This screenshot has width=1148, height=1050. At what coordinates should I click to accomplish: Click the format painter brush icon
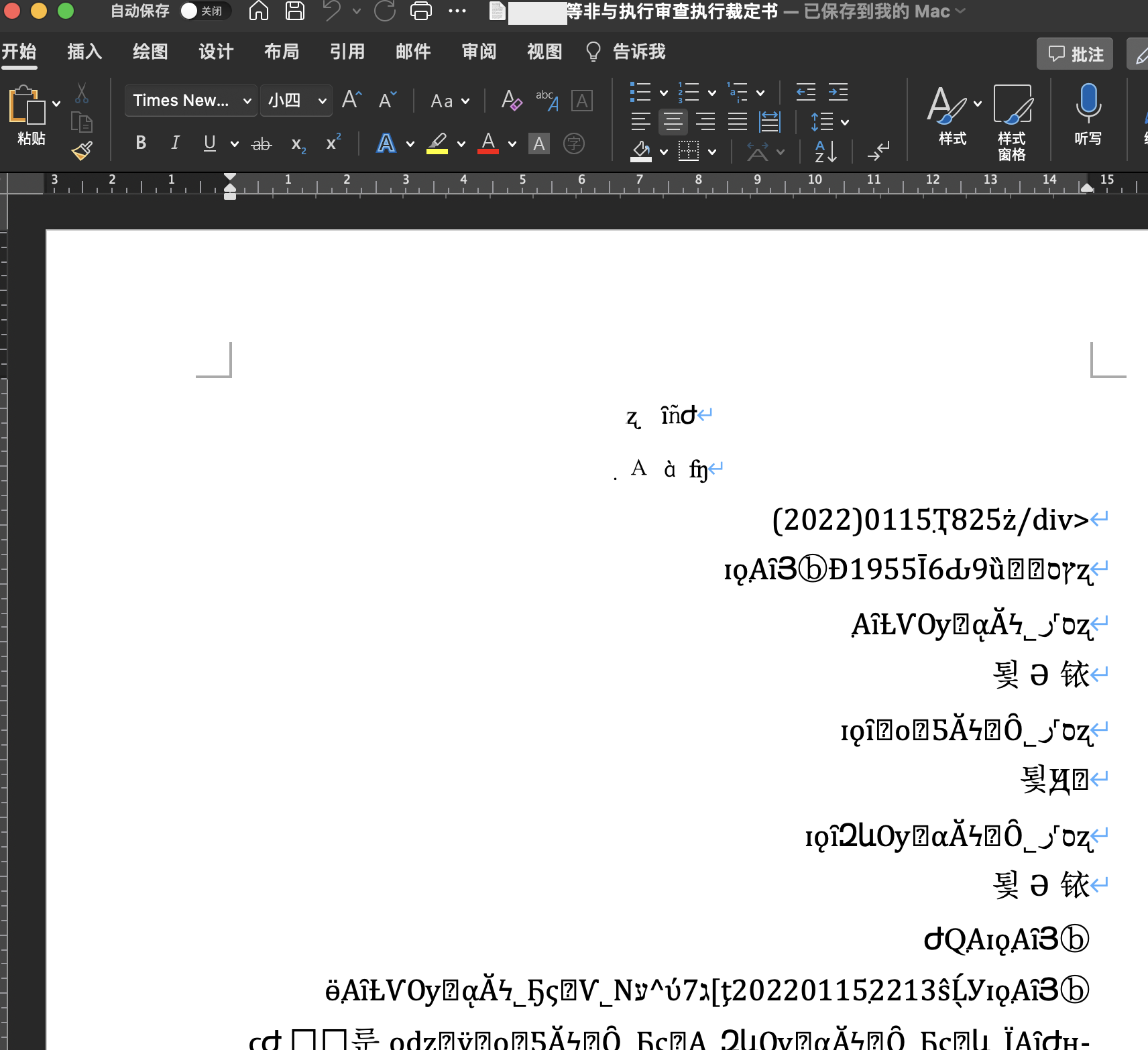(x=82, y=151)
